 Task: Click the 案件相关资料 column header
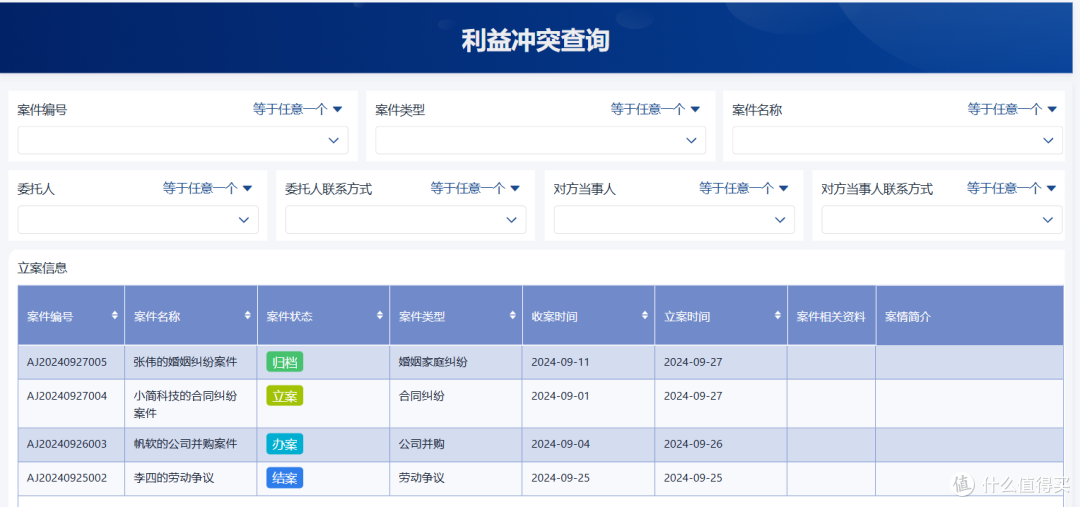point(831,317)
